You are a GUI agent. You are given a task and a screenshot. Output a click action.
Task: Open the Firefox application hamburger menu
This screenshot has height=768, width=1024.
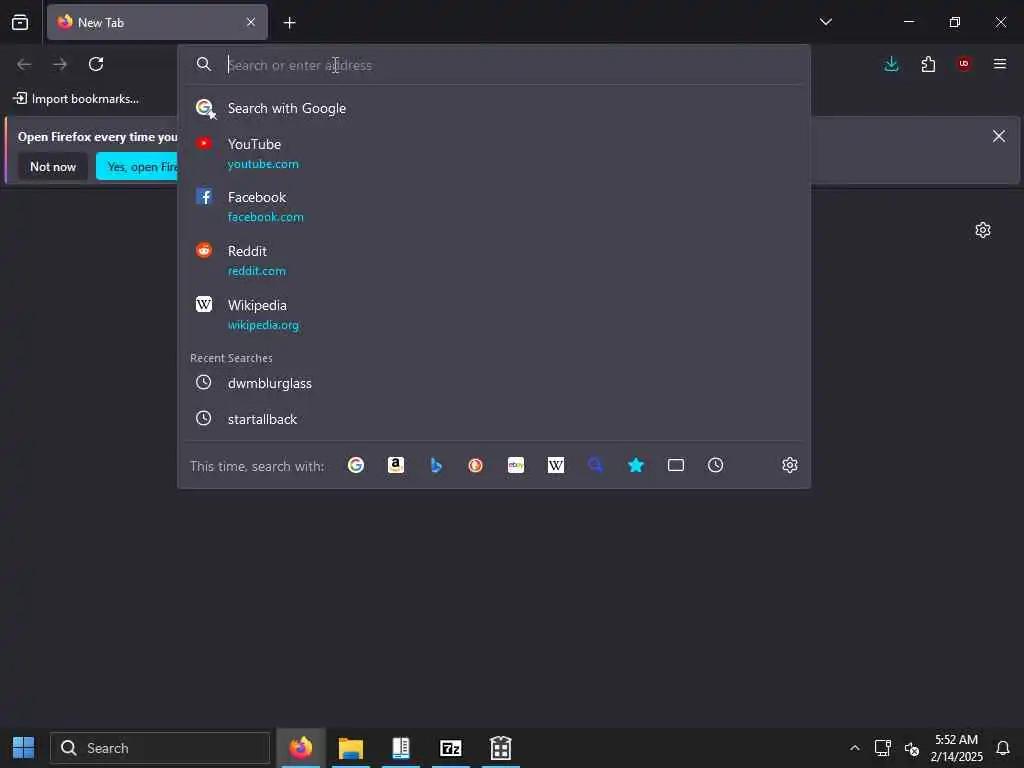tap(1000, 64)
